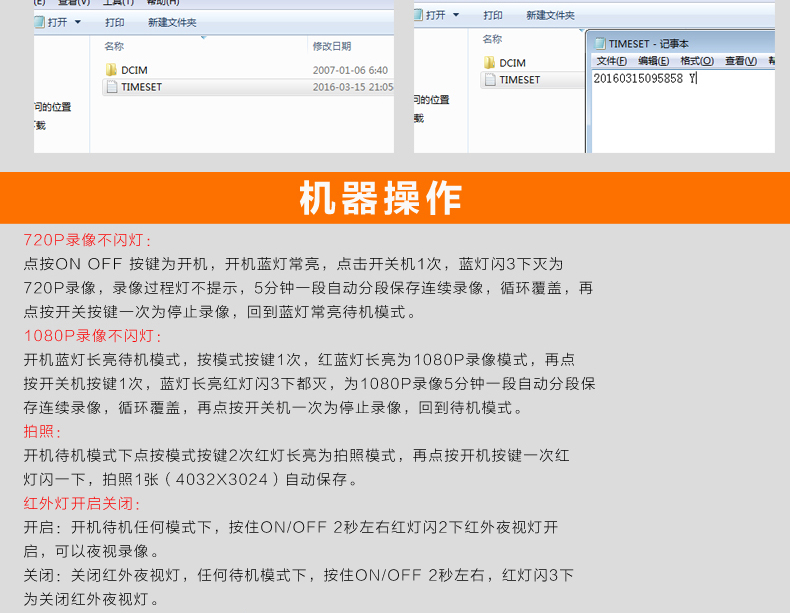
Task: Click 新建文件夹 in left Explorer toolbar
Action: pyautogui.click(x=172, y=23)
